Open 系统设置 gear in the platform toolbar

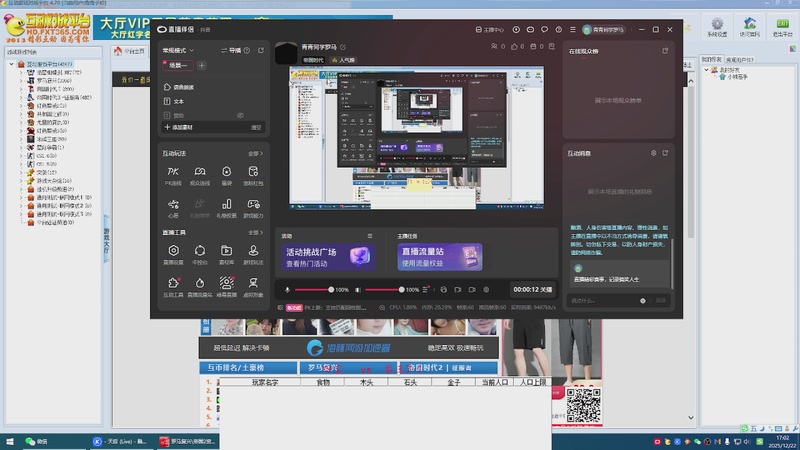[x=717, y=28]
